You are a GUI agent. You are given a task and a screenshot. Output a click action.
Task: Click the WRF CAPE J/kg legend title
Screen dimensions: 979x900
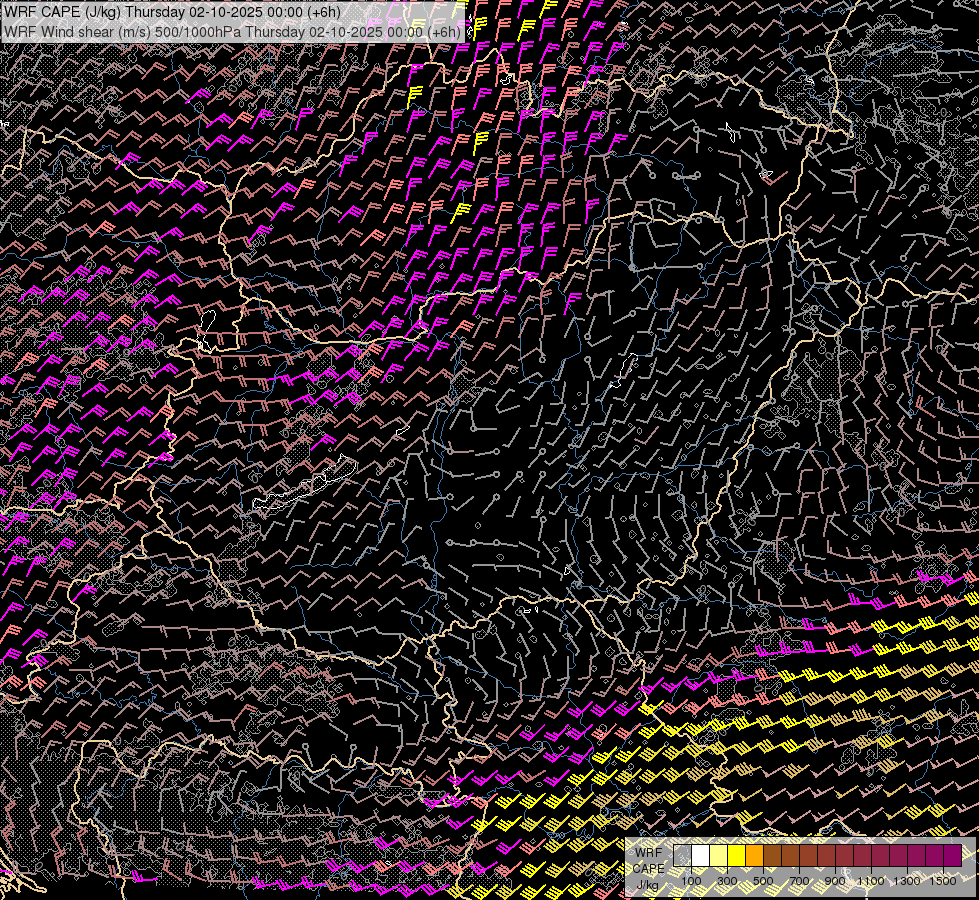coord(649,868)
